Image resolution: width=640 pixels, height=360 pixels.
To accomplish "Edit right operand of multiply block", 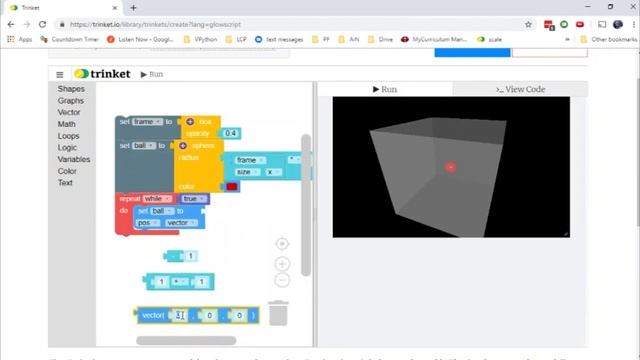I will coord(201,282).
